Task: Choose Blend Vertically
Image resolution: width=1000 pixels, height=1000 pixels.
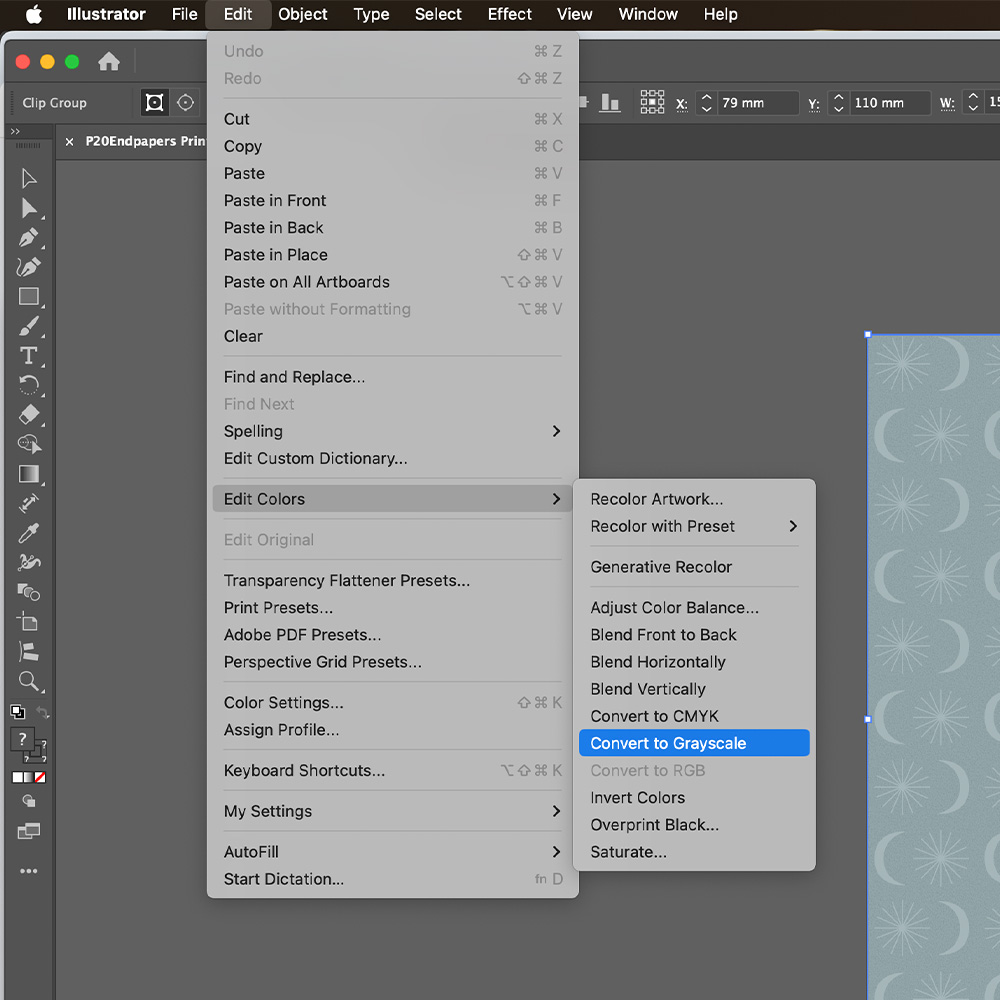Action: coord(694,689)
